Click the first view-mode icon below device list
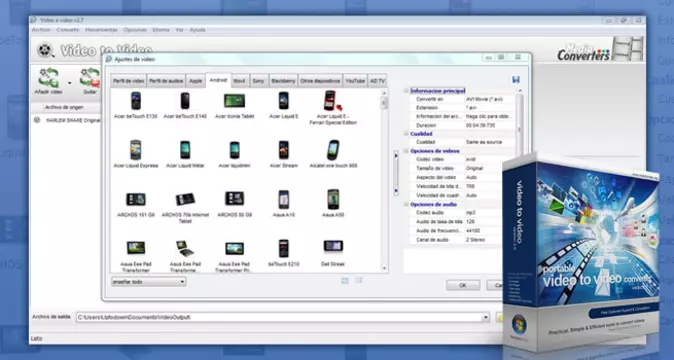This screenshot has height=360, width=674. click(x=345, y=281)
